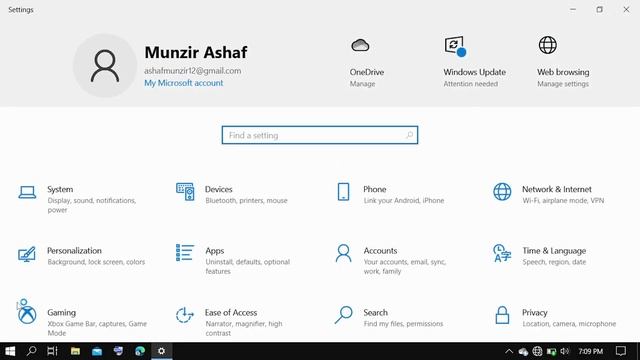Image resolution: width=640 pixels, height=360 pixels.
Task: Open Network & Internet category title
Action: click(x=557, y=189)
